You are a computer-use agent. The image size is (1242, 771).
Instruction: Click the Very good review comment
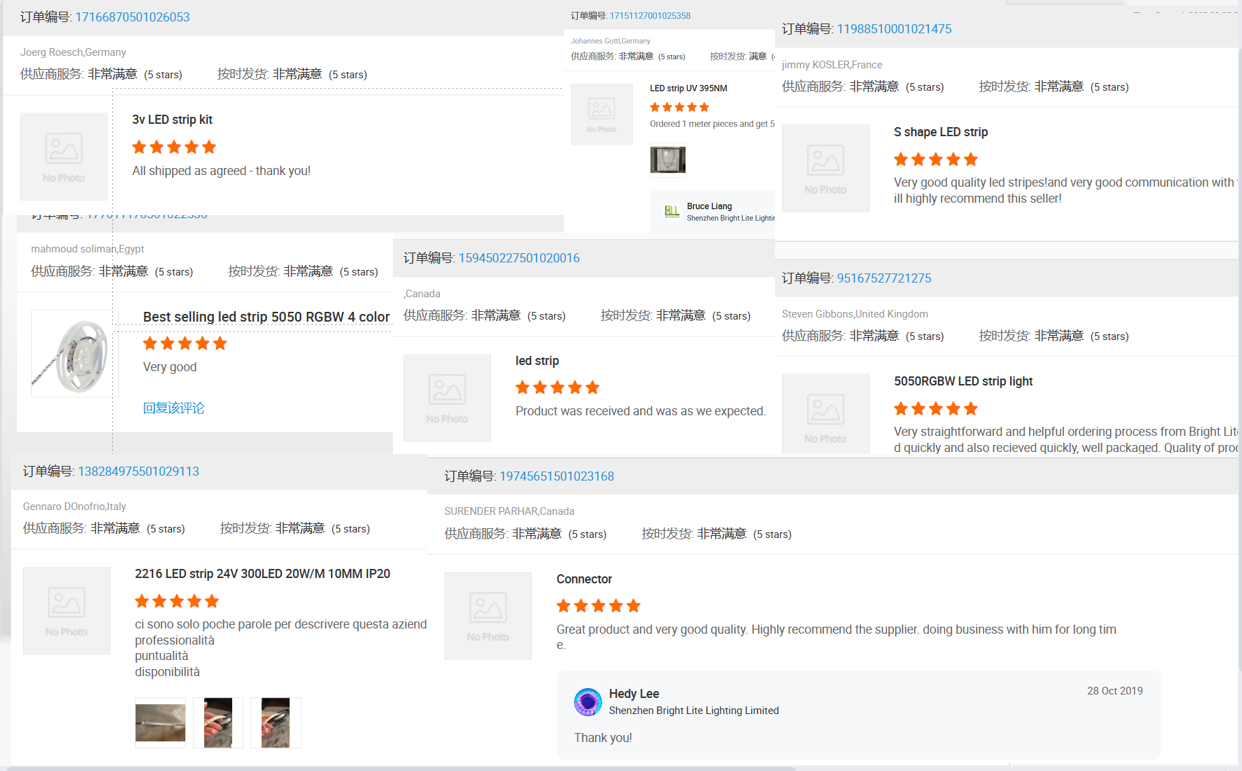click(170, 367)
